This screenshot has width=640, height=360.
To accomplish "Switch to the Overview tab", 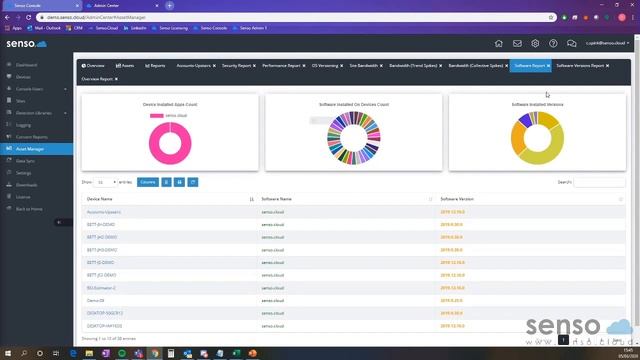I will click(93, 66).
